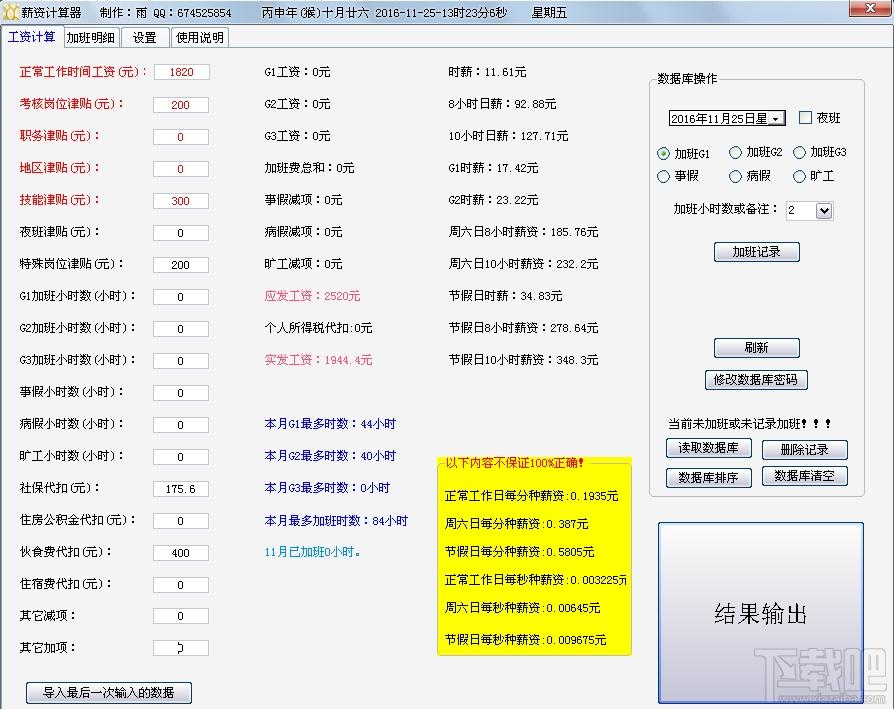Open the 设置 tab
The image size is (894, 709).
click(x=145, y=38)
